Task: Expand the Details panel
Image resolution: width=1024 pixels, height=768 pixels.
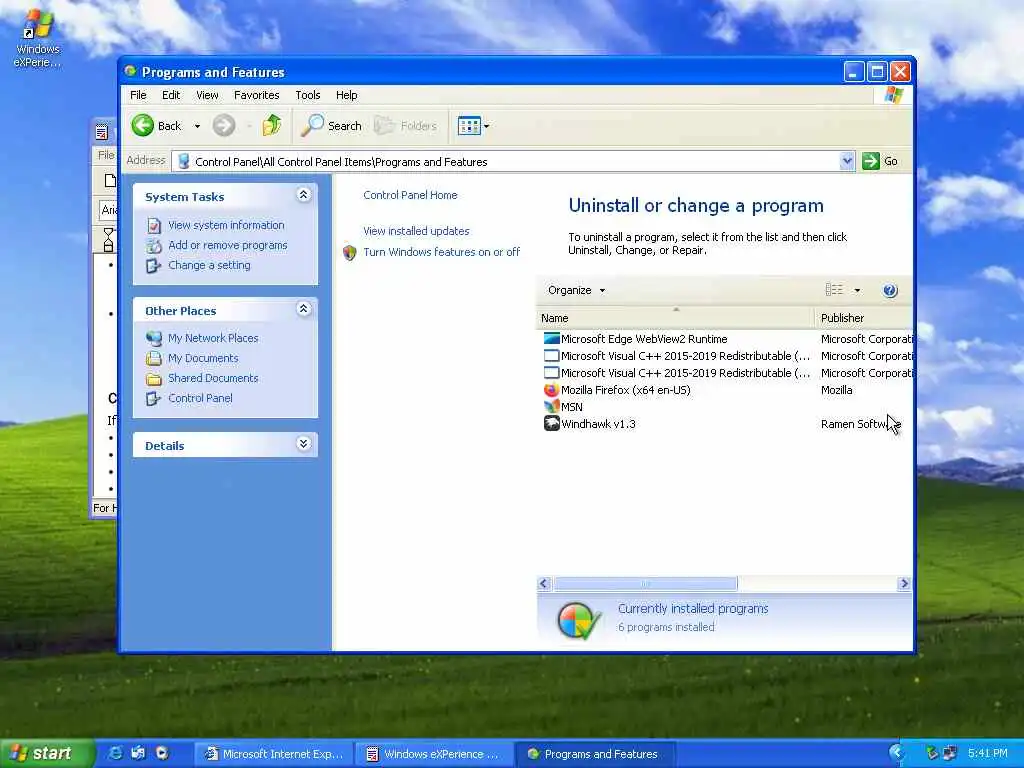Action: point(303,444)
